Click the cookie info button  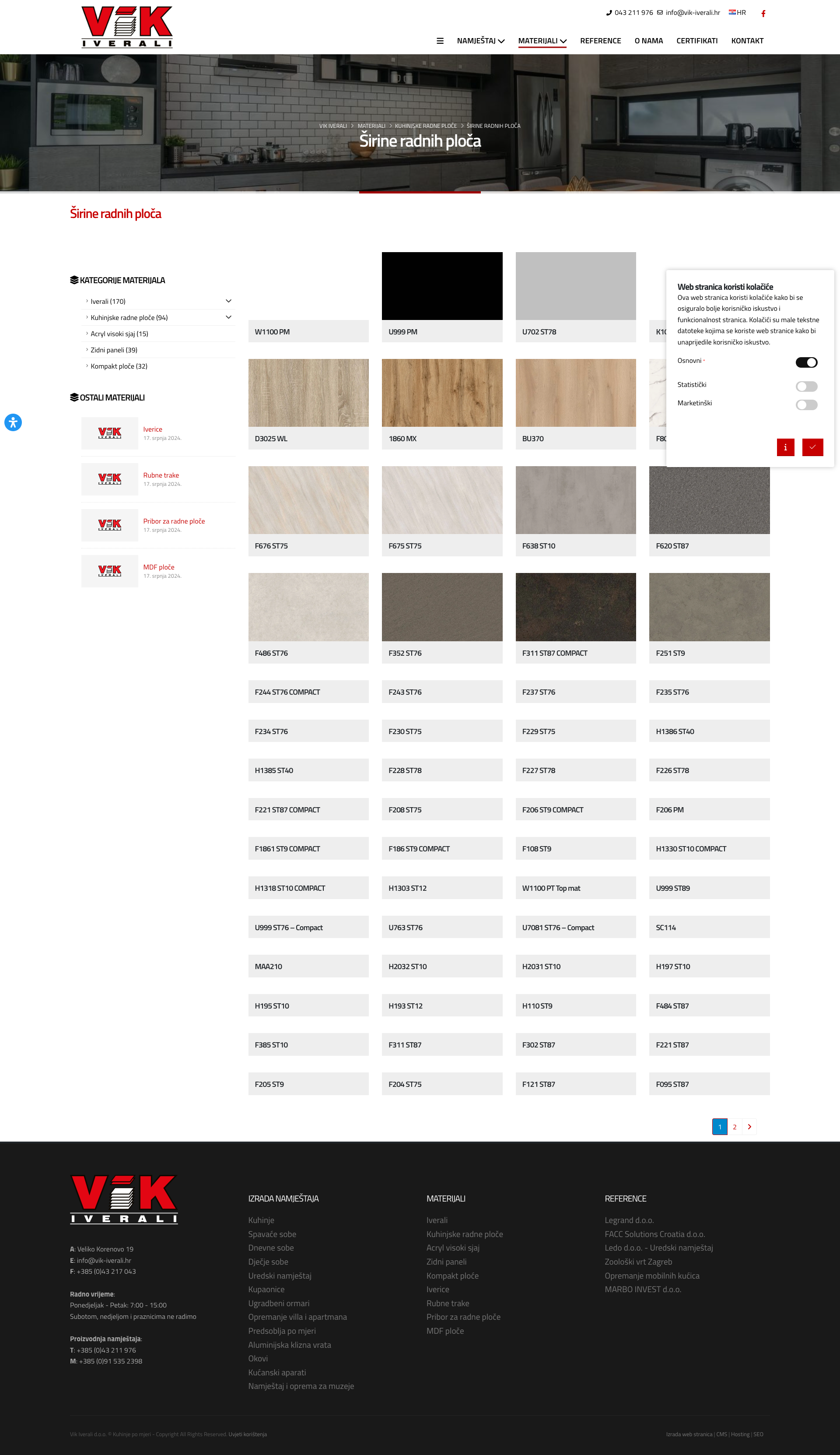point(785,447)
